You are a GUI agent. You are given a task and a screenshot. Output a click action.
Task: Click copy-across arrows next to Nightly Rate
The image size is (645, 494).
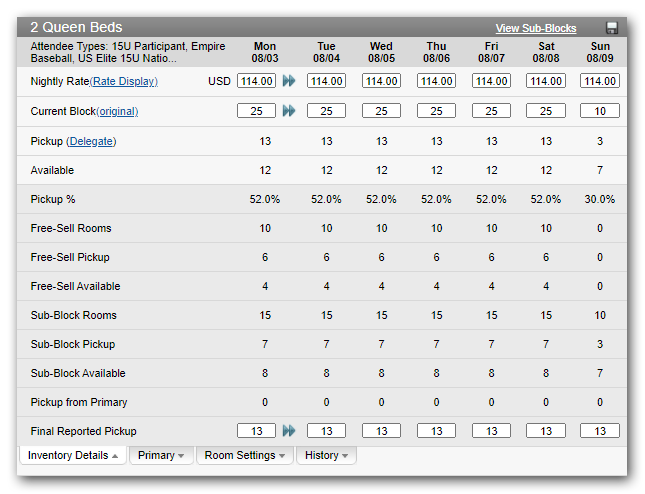tap(289, 81)
